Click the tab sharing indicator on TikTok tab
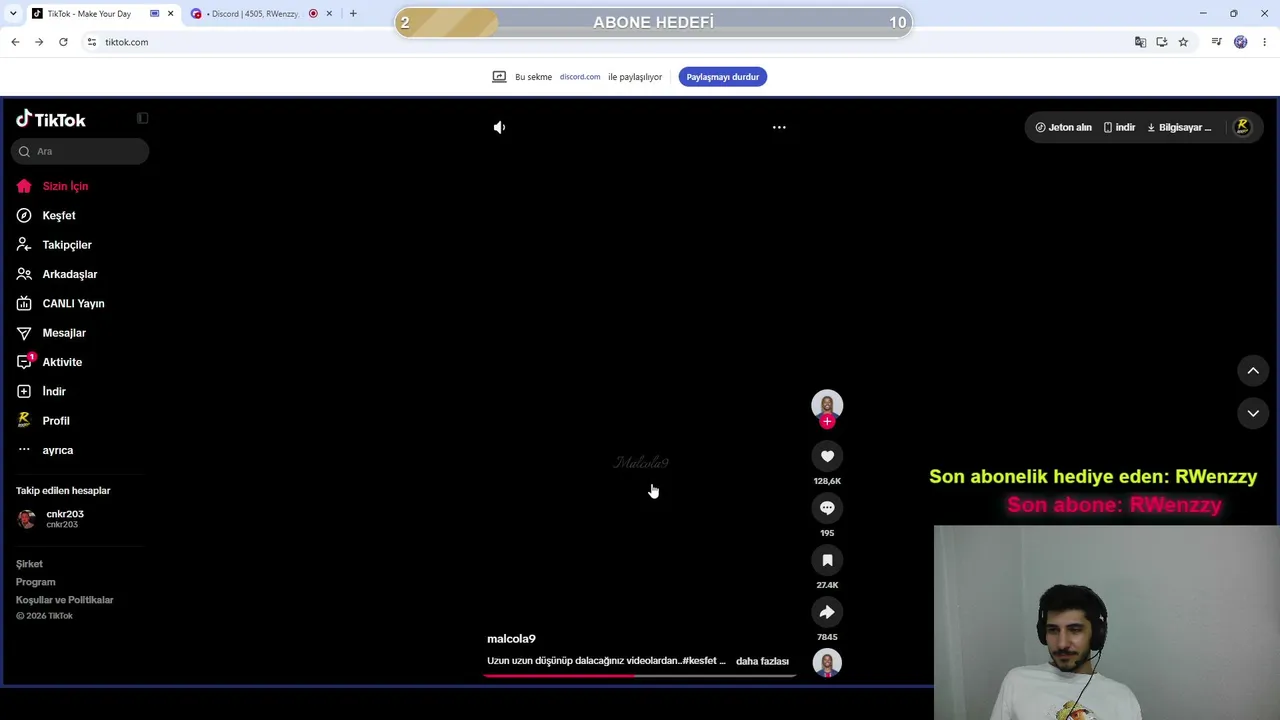Screen dimensions: 1280x720 point(155,14)
